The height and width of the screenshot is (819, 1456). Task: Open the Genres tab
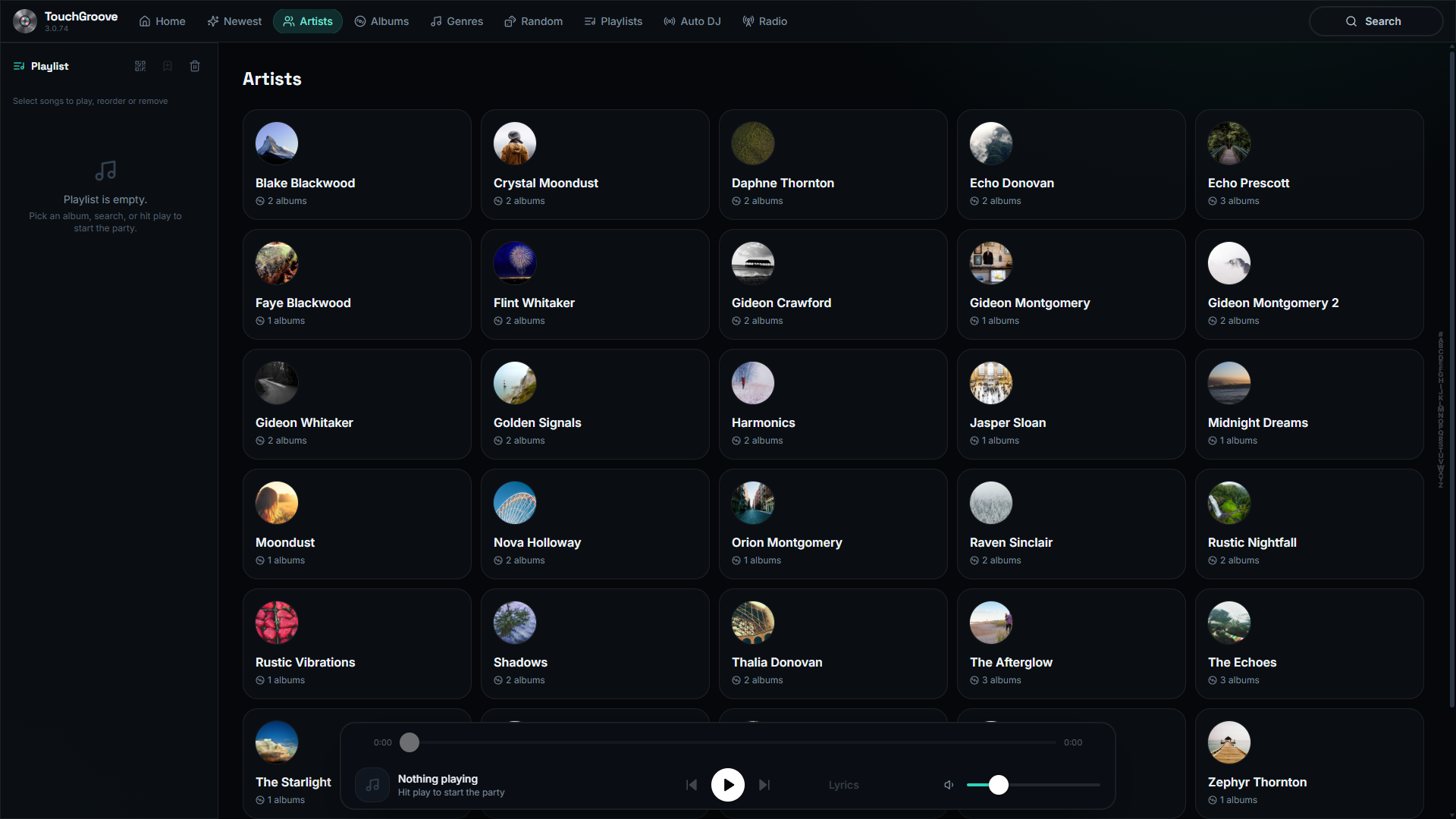click(457, 21)
